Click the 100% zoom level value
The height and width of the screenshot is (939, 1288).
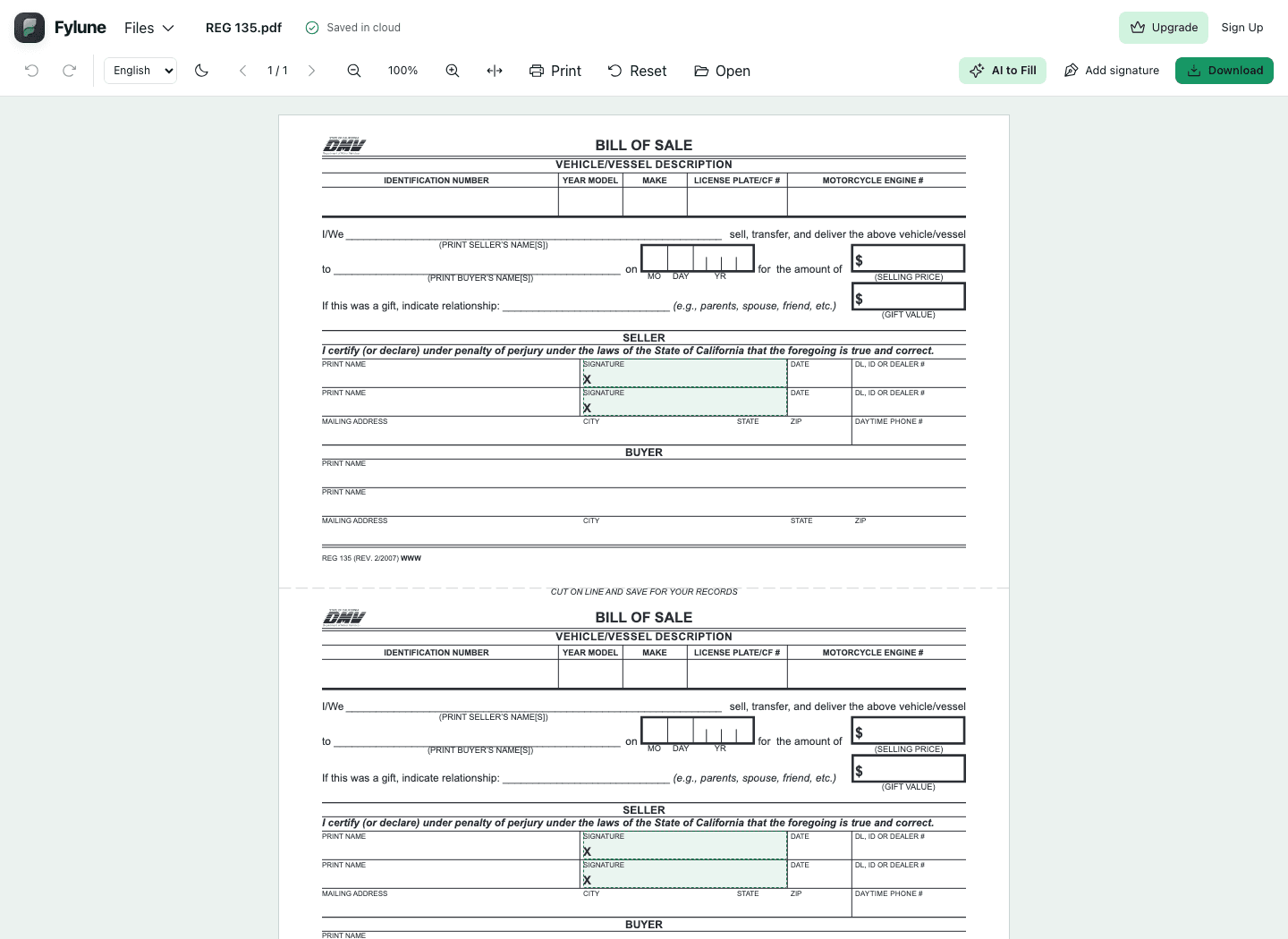[403, 71]
